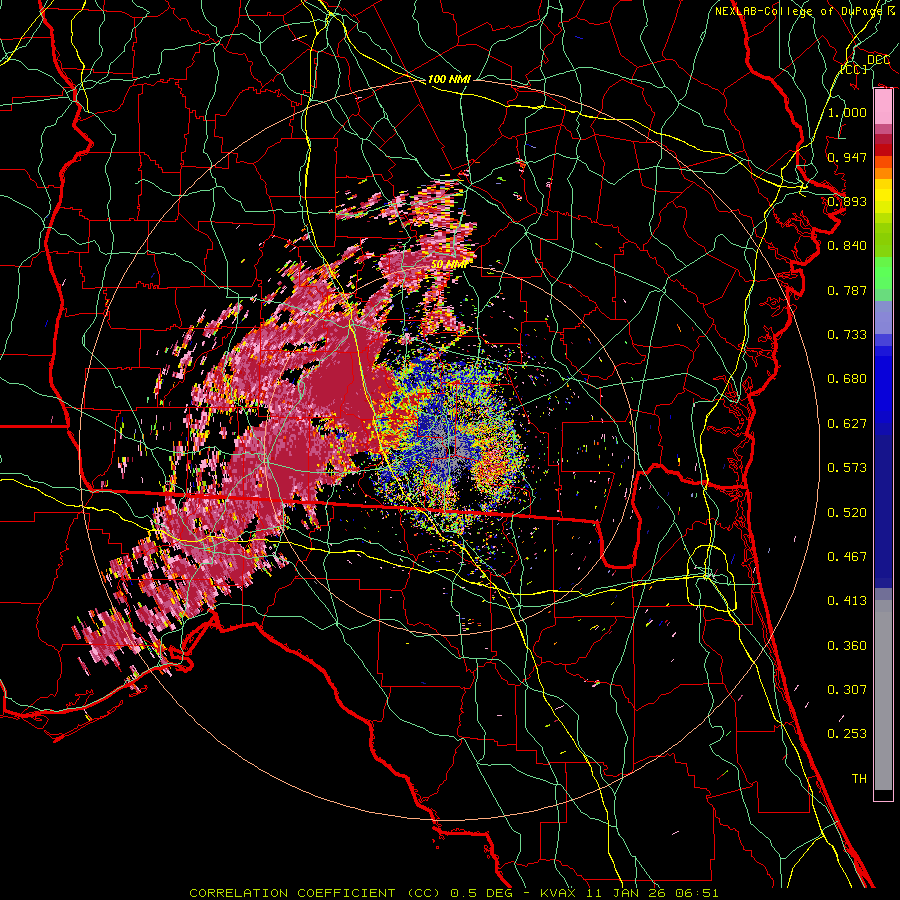This screenshot has width=900, height=900.
Task: Click the 0.680 legend value
Action: coord(847,379)
